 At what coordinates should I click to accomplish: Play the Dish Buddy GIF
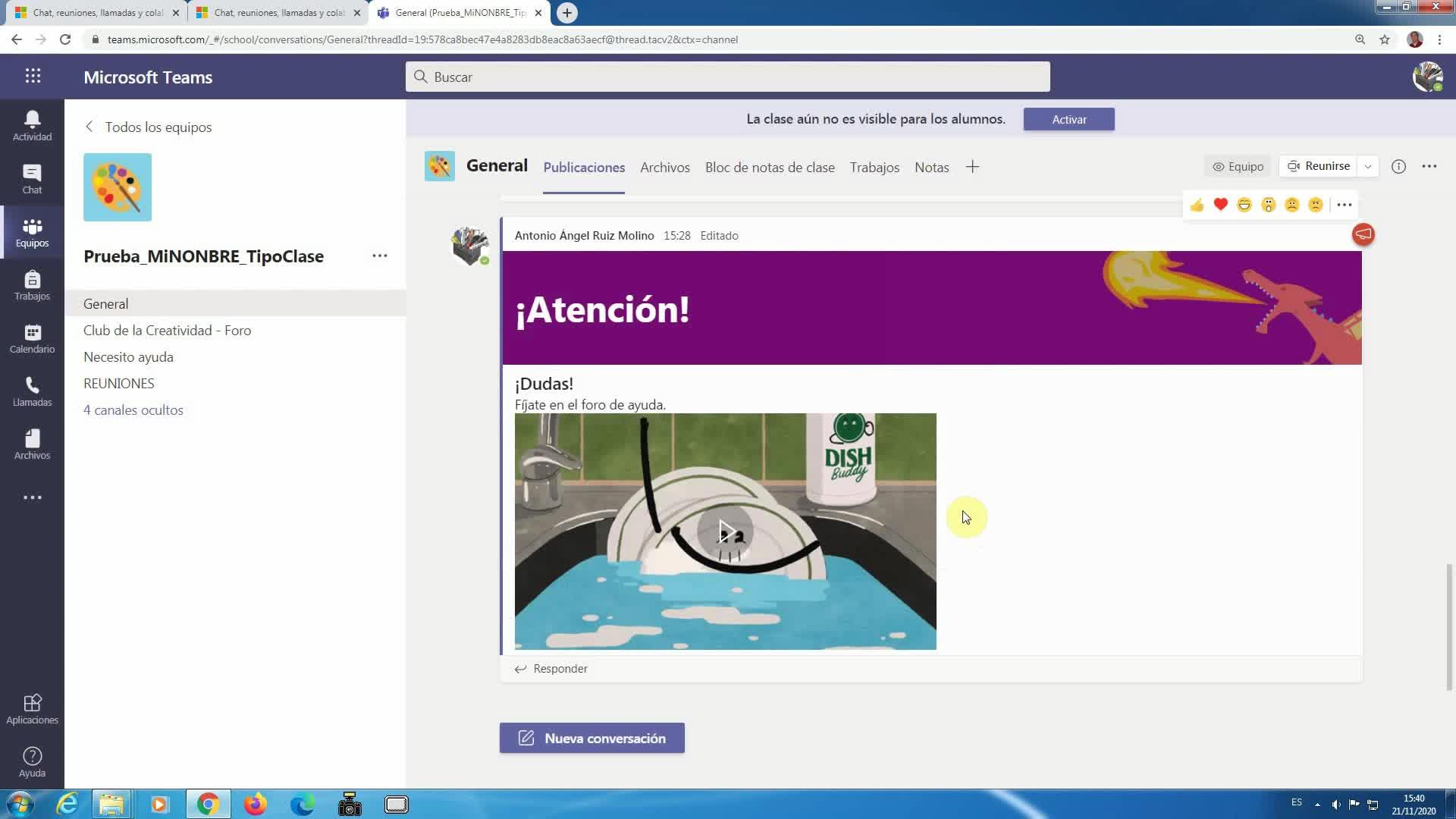[725, 532]
